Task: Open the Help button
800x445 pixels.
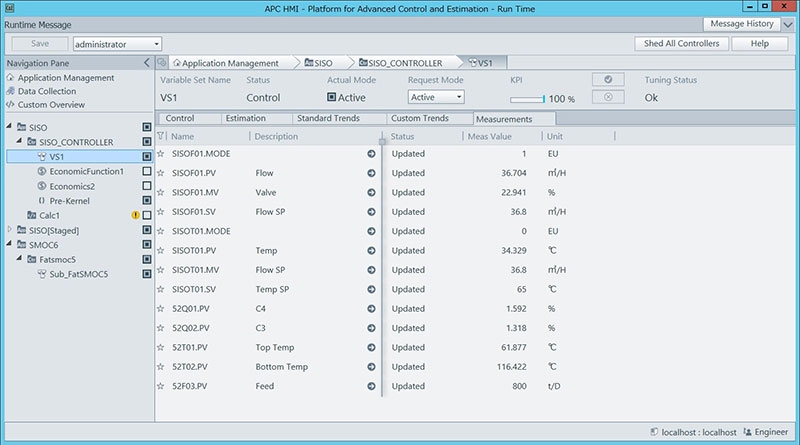Action: click(x=759, y=43)
